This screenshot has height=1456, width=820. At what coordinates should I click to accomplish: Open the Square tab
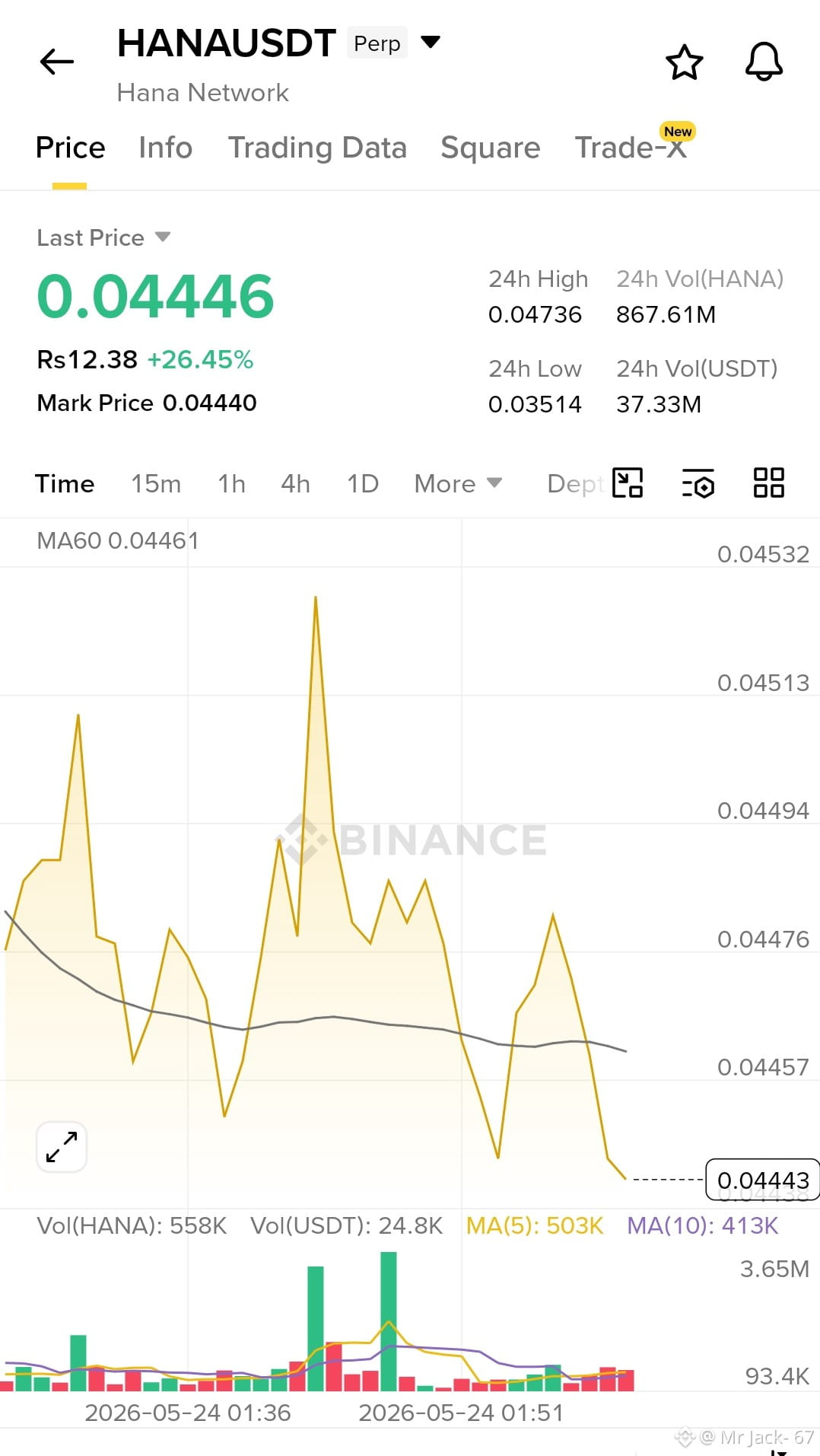click(490, 148)
